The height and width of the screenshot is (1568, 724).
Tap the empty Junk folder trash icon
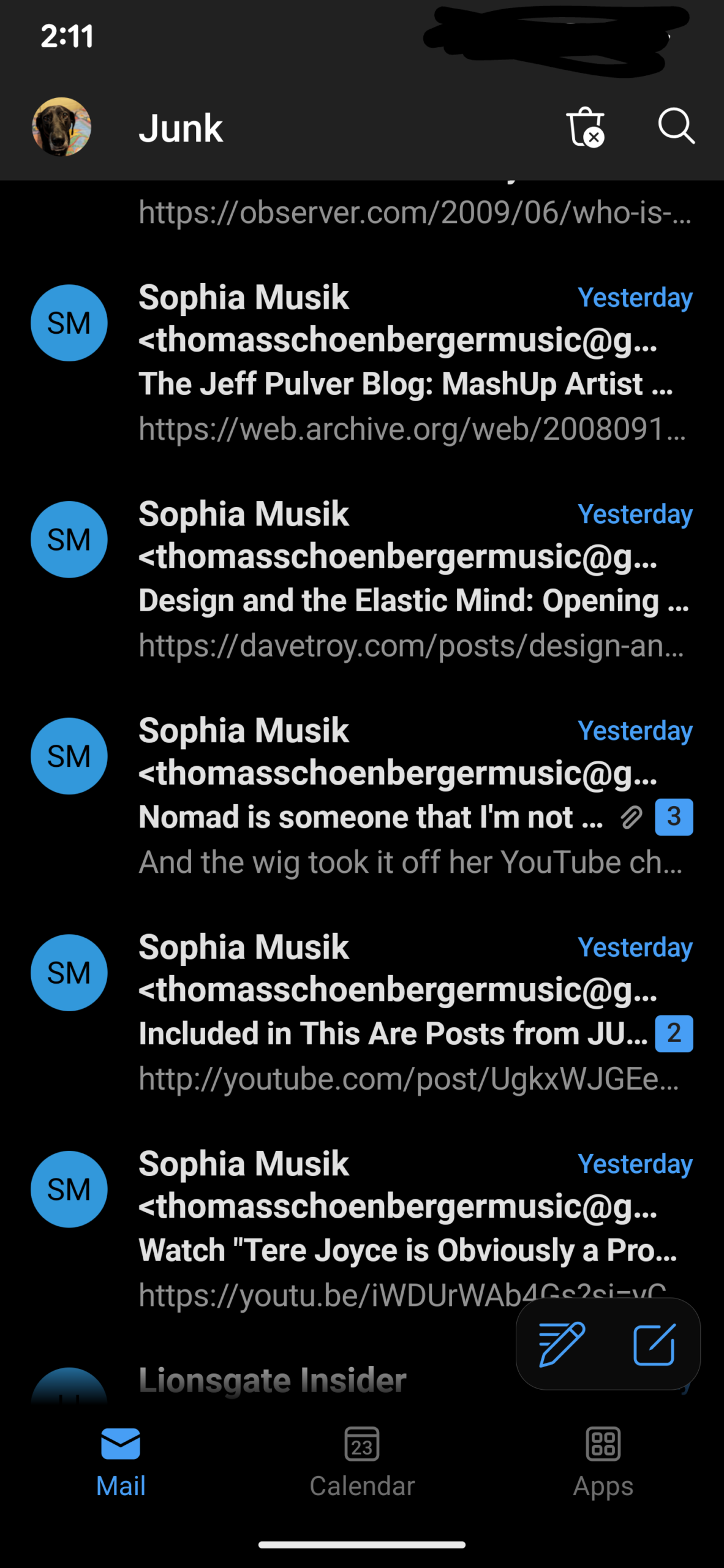click(x=585, y=127)
